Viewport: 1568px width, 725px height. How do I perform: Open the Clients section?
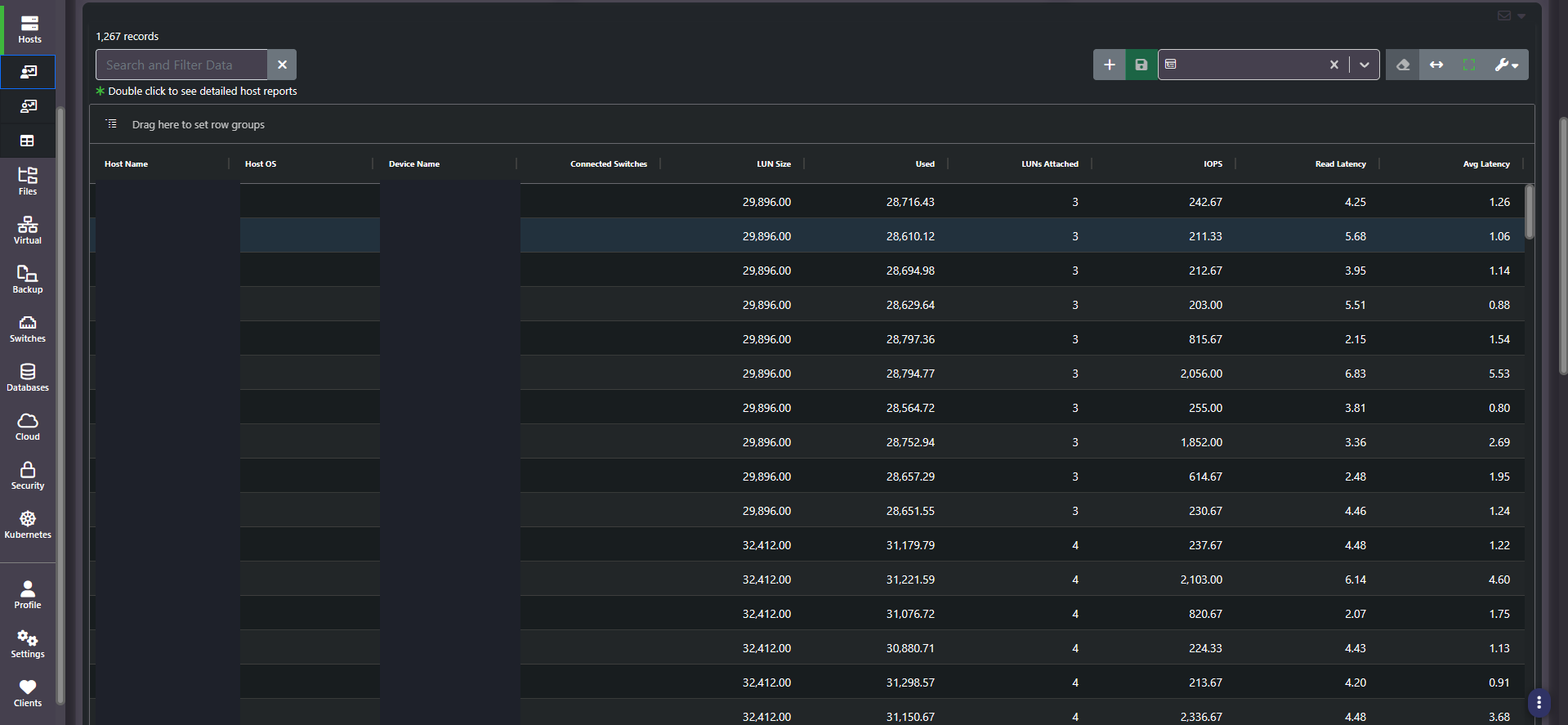coord(28,692)
